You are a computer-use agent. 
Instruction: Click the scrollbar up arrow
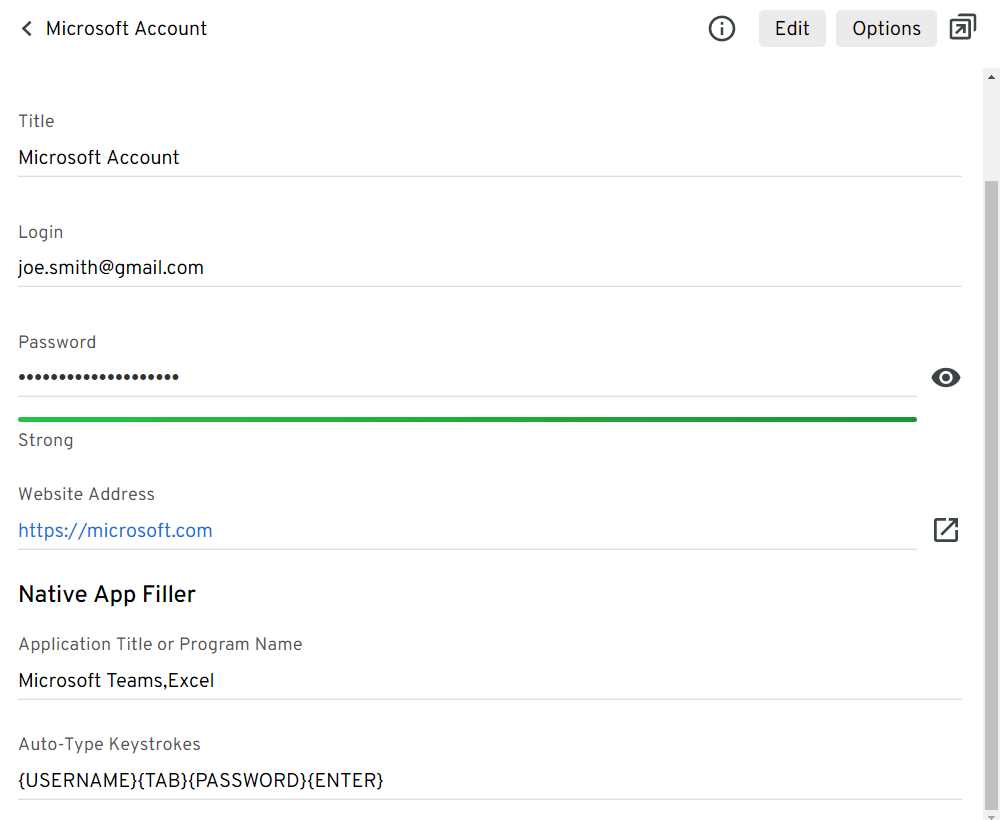tap(991, 76)
